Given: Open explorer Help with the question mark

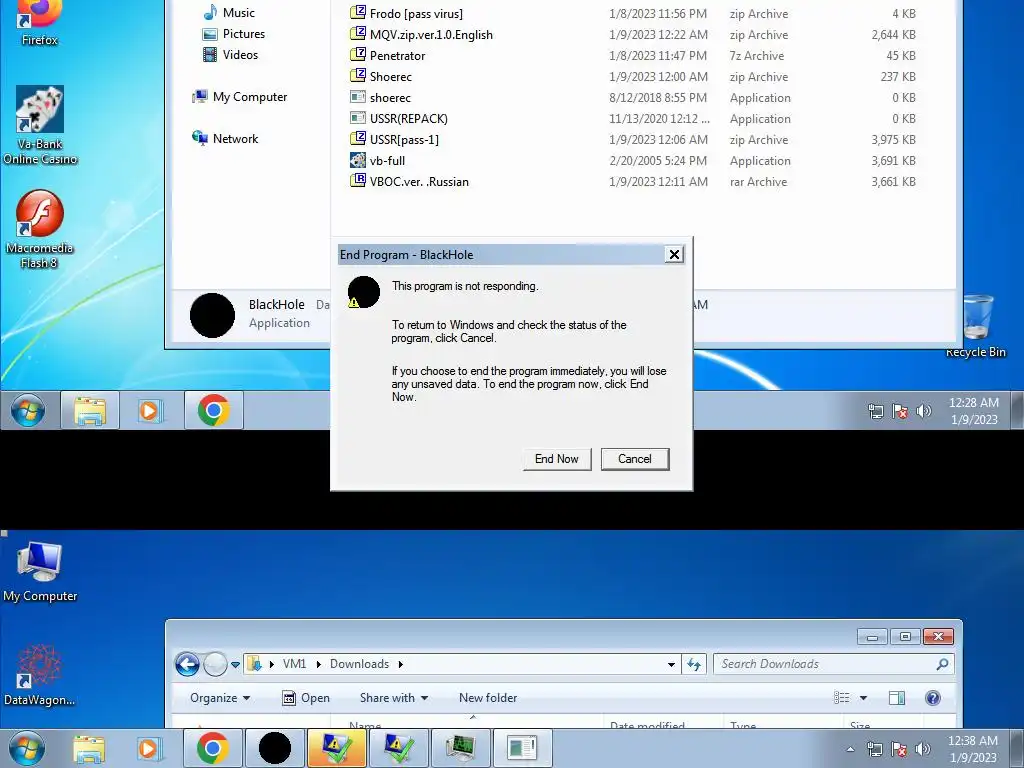Looking at the screenshot, I should click(933, 698).
